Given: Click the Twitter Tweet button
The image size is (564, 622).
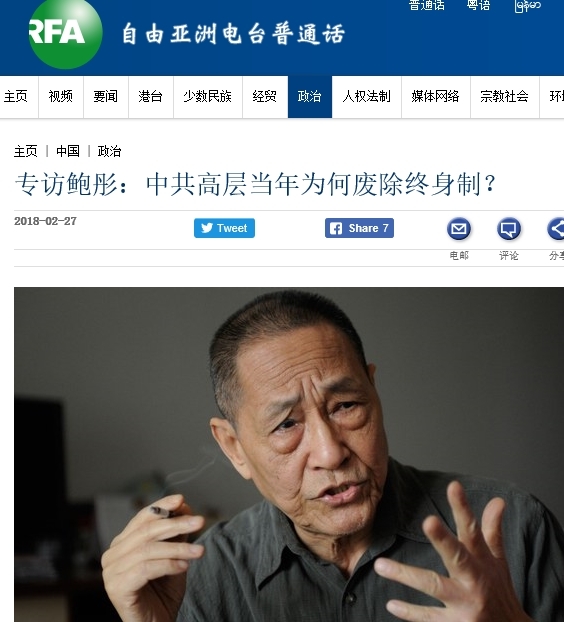Looking at the screenshot, I should click(224, 228).
